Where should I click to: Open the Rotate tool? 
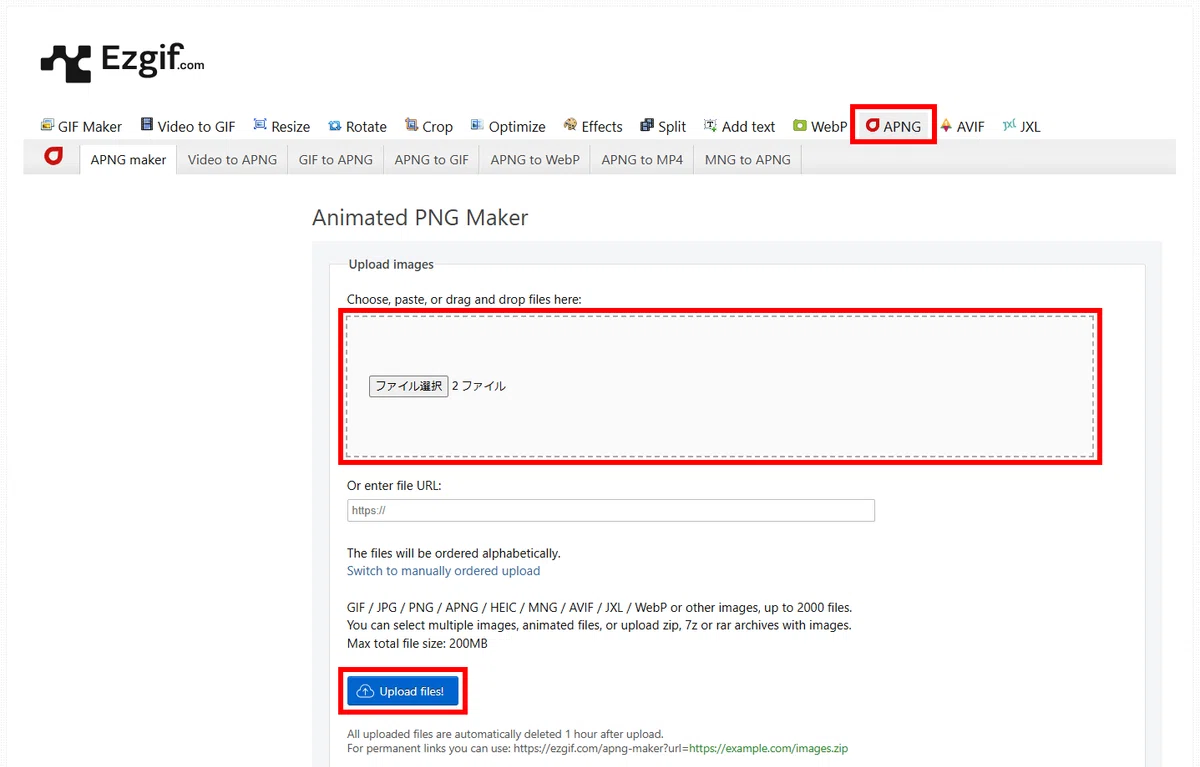click(357, 126)
